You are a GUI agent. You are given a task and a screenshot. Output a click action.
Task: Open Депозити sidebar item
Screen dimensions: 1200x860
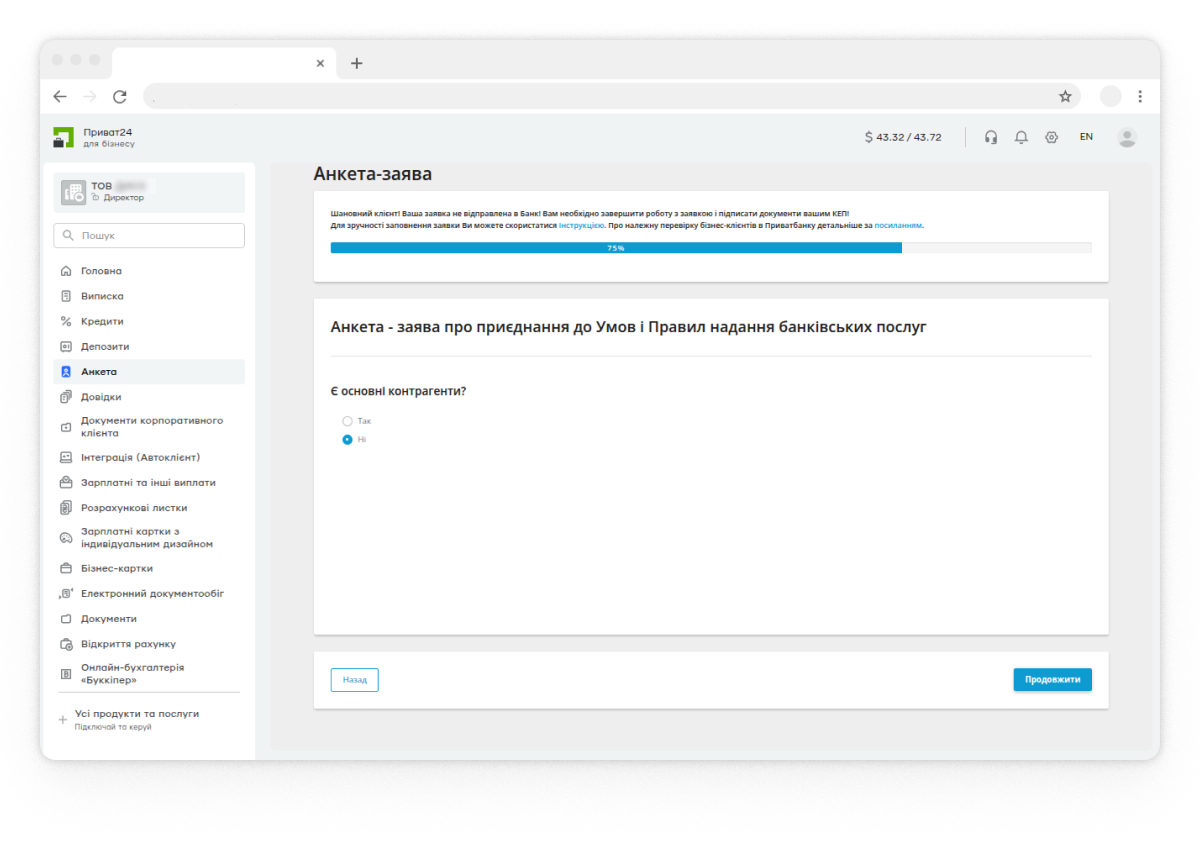(105, 346)
